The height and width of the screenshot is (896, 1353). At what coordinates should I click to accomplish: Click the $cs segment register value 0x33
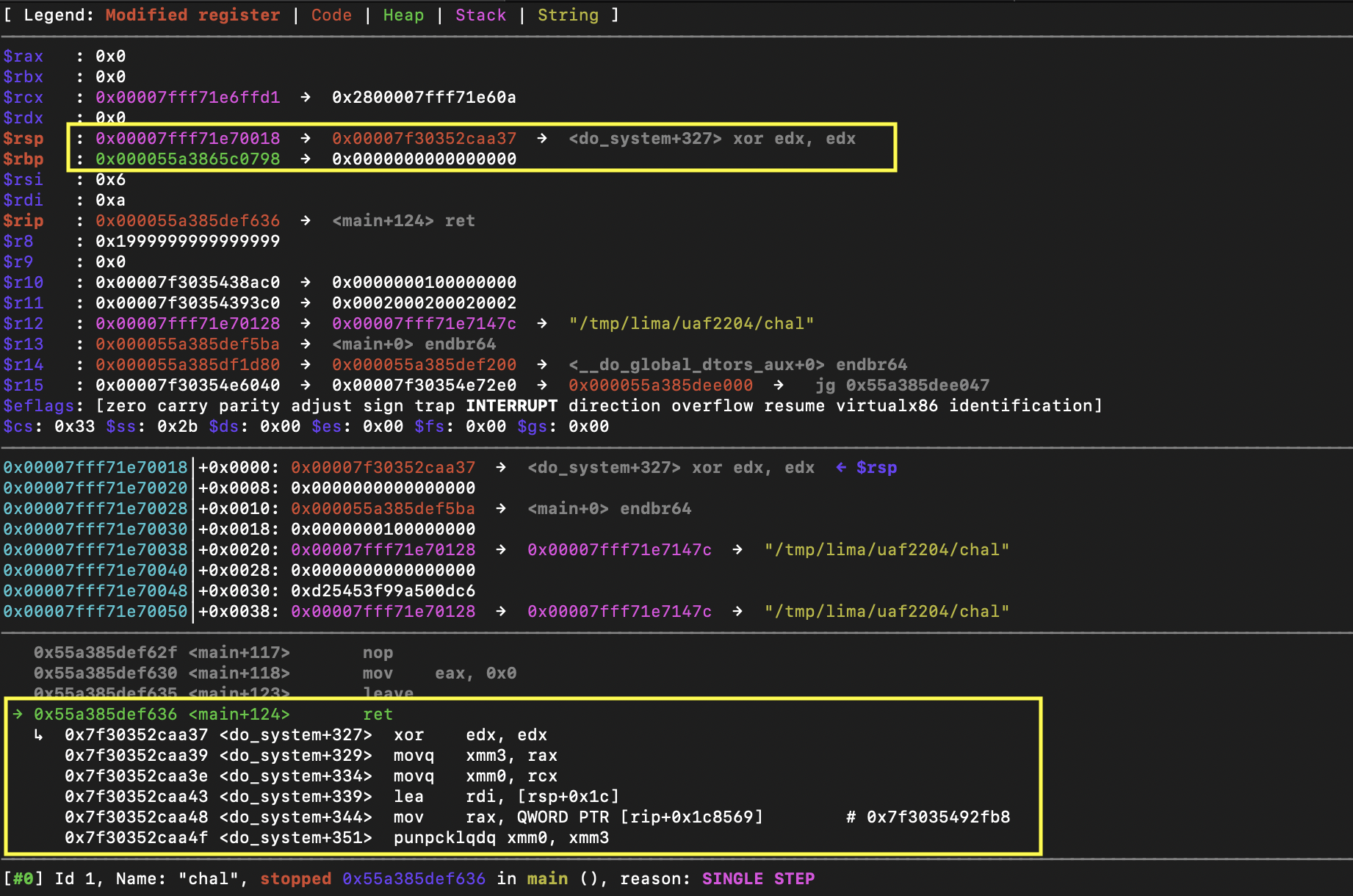coord(74,427)
